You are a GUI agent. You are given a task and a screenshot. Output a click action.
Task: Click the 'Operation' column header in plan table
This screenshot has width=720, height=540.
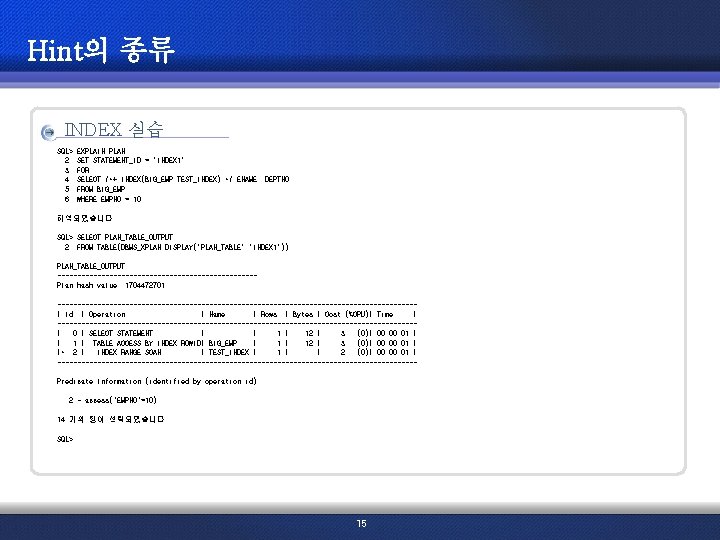[107, 315]
